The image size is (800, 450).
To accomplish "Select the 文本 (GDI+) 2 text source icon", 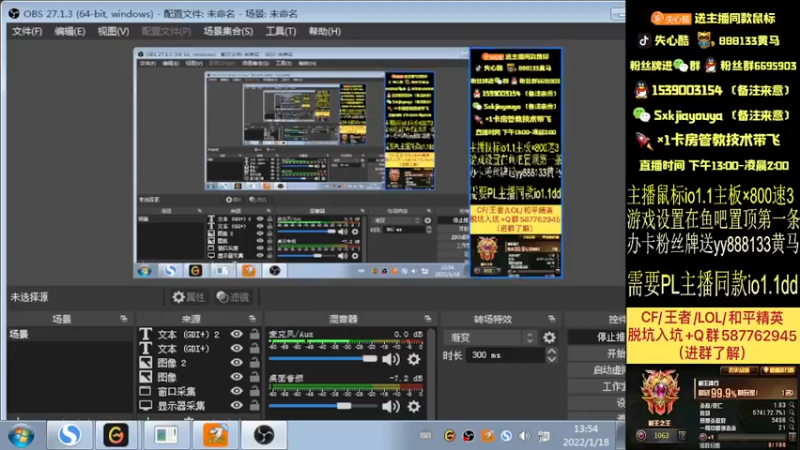I will (x=145, y=334).
